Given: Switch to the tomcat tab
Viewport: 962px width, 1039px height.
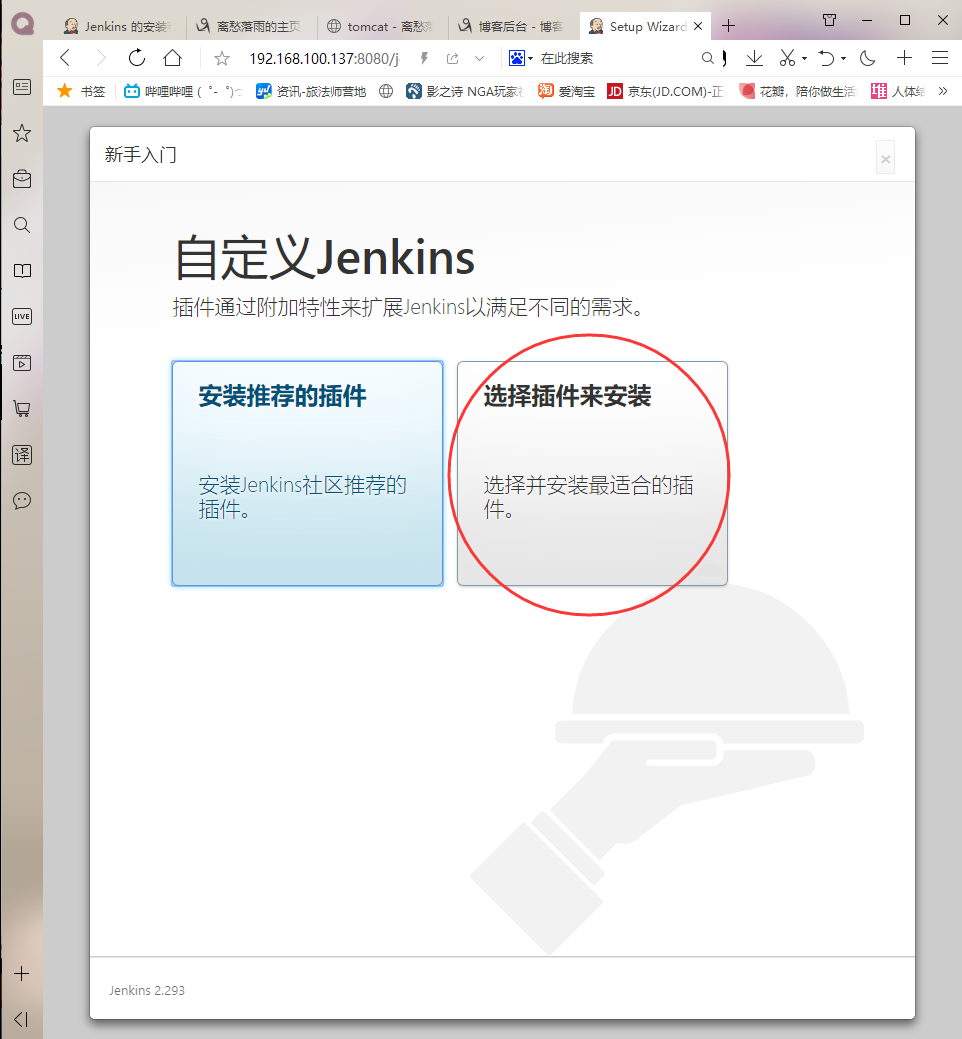Looking at the screenshot, I should pos(380,26).
